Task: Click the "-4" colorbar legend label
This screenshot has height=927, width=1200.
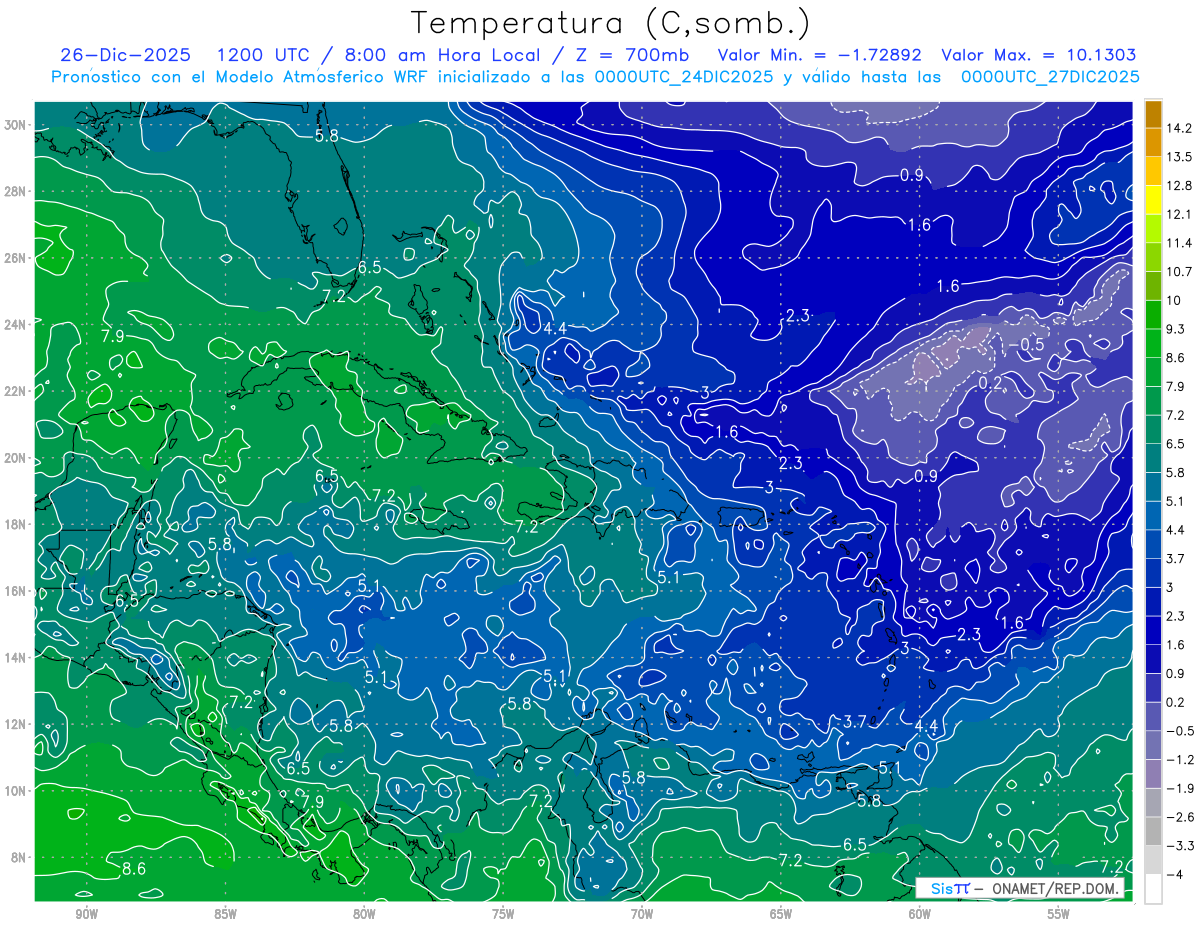Action: coord(1177,874)
